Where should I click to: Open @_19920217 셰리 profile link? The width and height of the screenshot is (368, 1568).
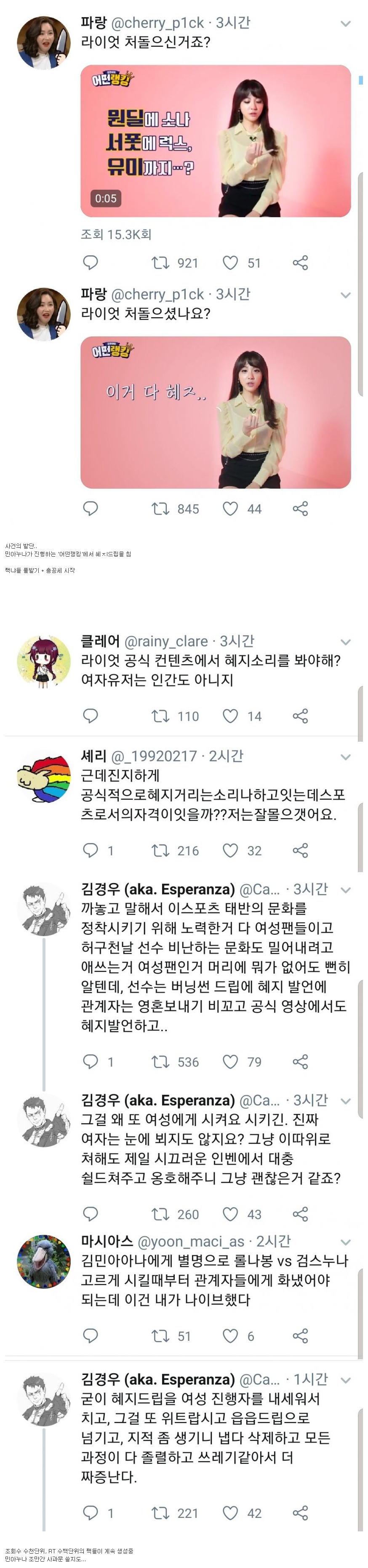(154, 756)
